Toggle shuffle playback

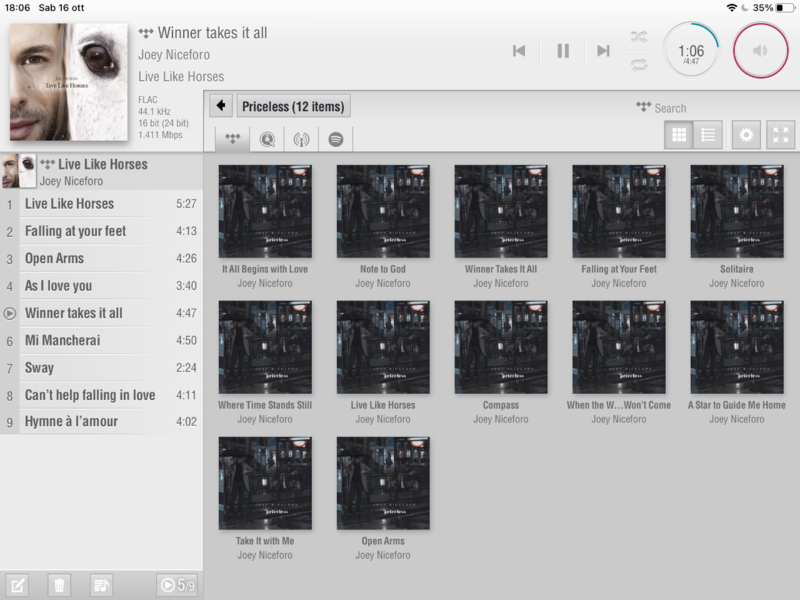[638, 37]
